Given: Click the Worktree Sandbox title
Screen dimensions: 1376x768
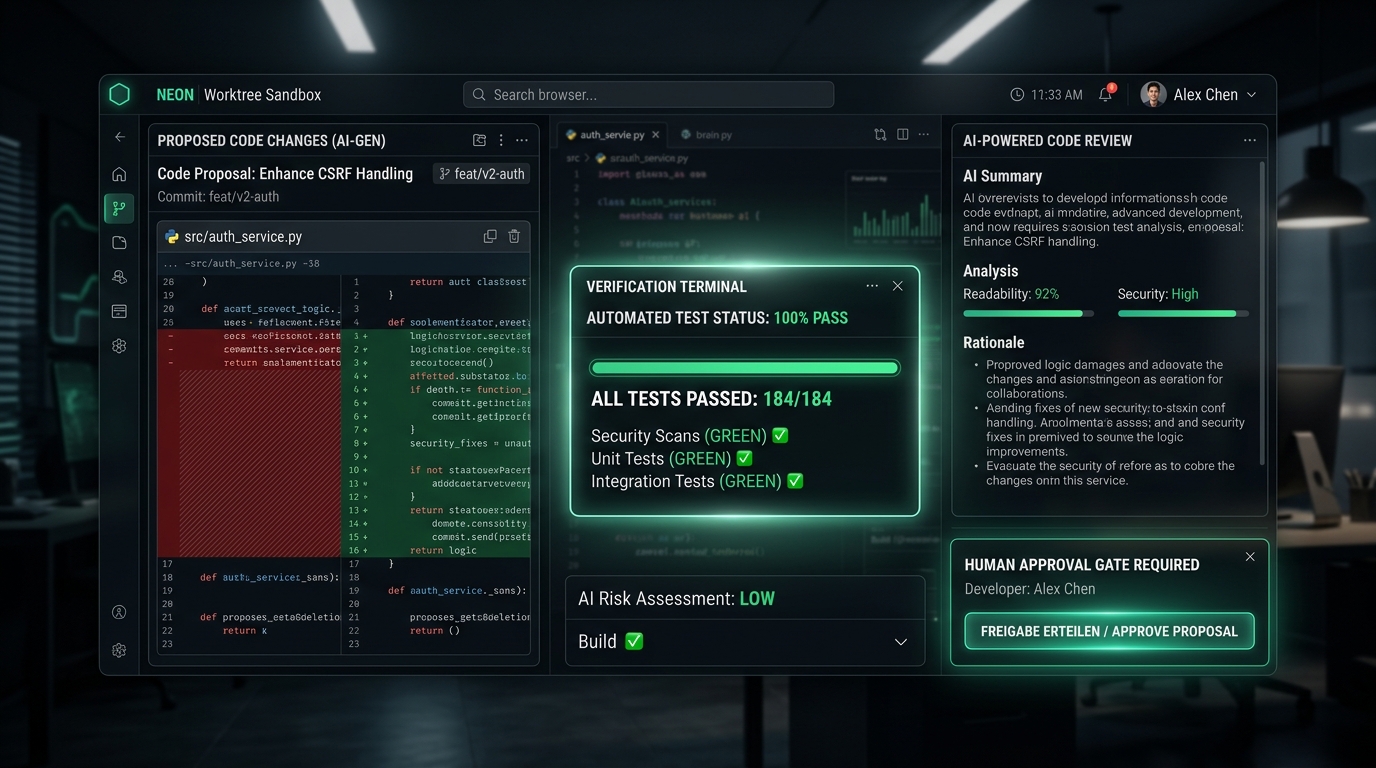Looking at the screenshot, I should (263, 95).
